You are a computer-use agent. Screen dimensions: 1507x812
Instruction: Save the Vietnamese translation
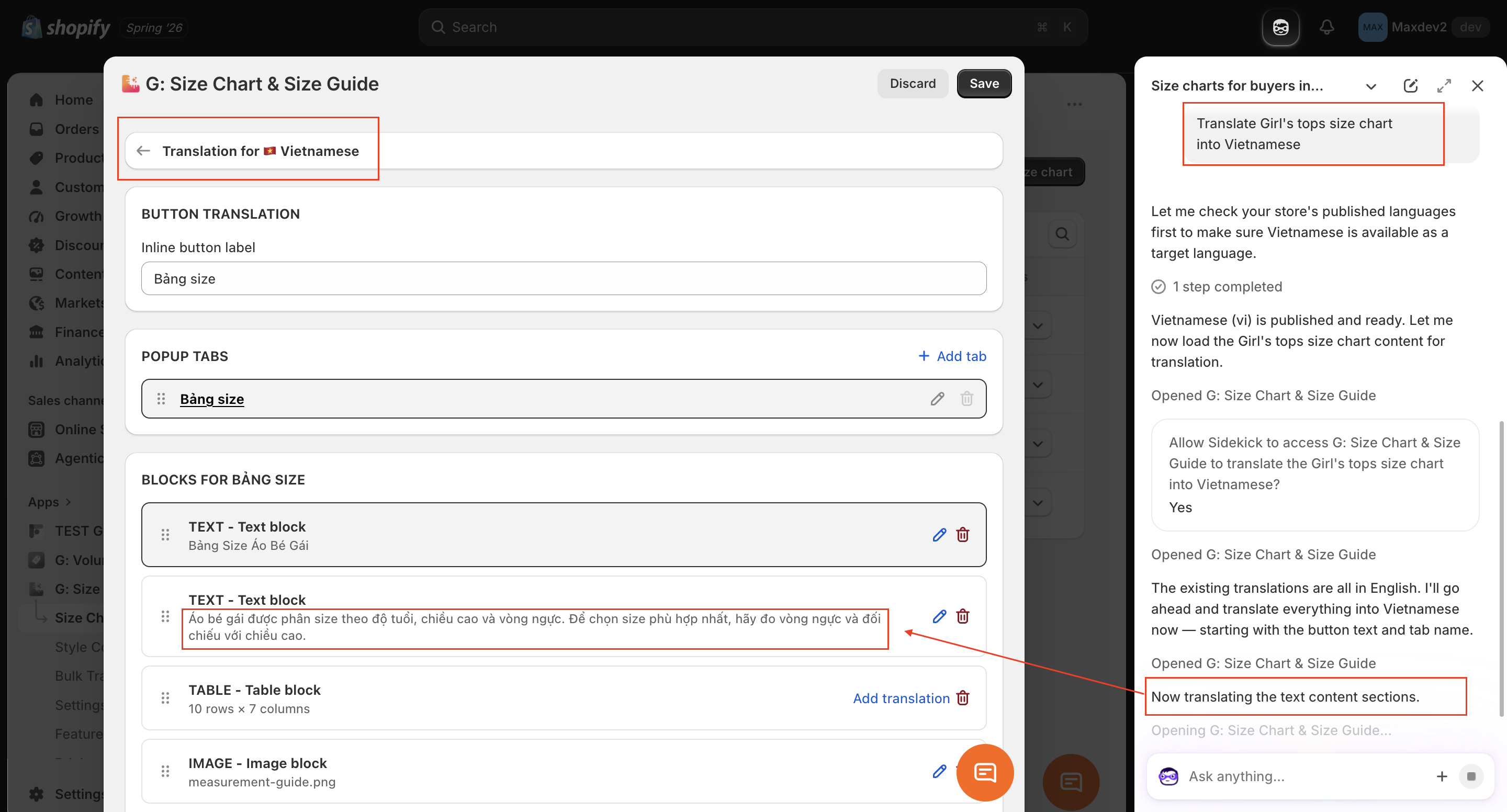(x=984, y=84)
